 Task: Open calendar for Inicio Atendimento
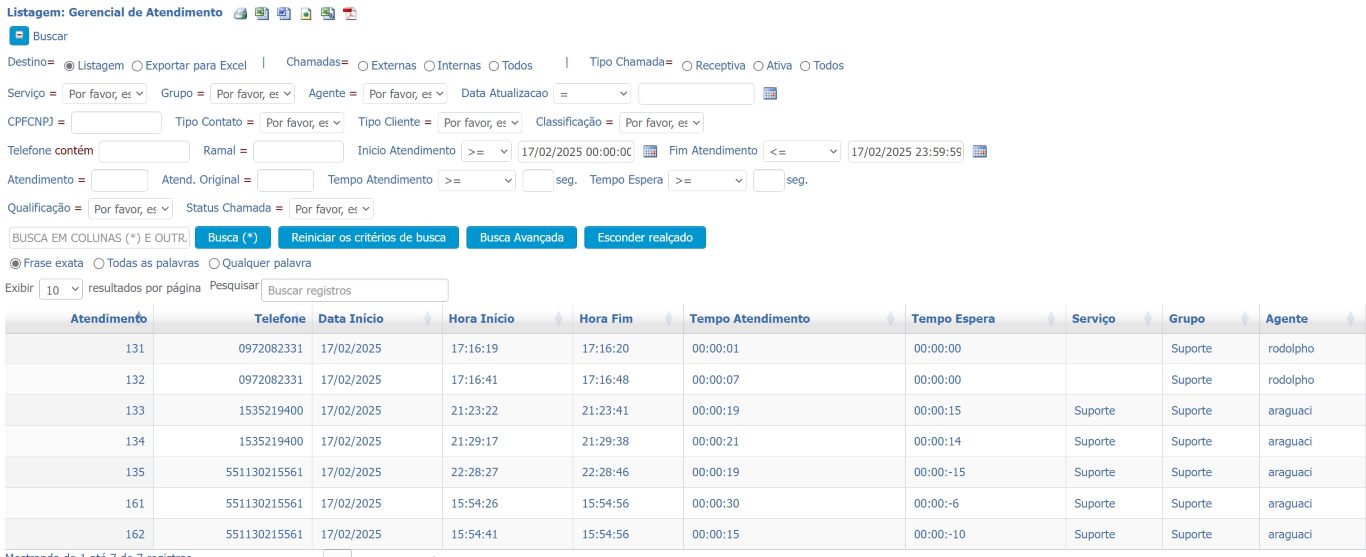click(x=650, y=151)
